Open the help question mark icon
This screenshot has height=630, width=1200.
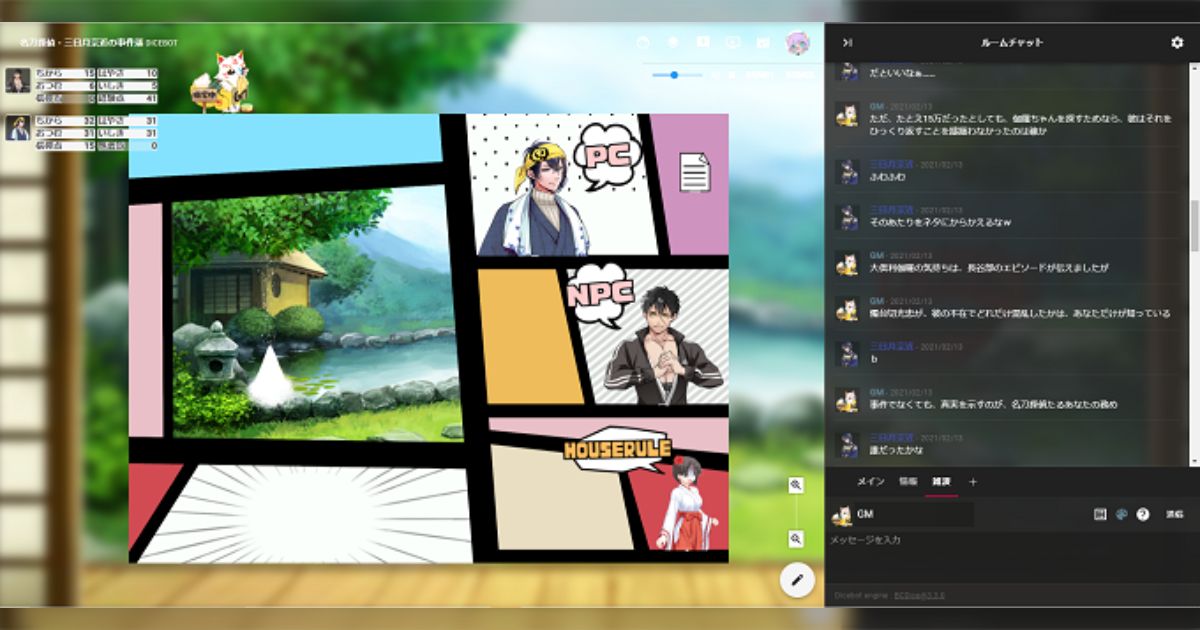[1143, 514]
